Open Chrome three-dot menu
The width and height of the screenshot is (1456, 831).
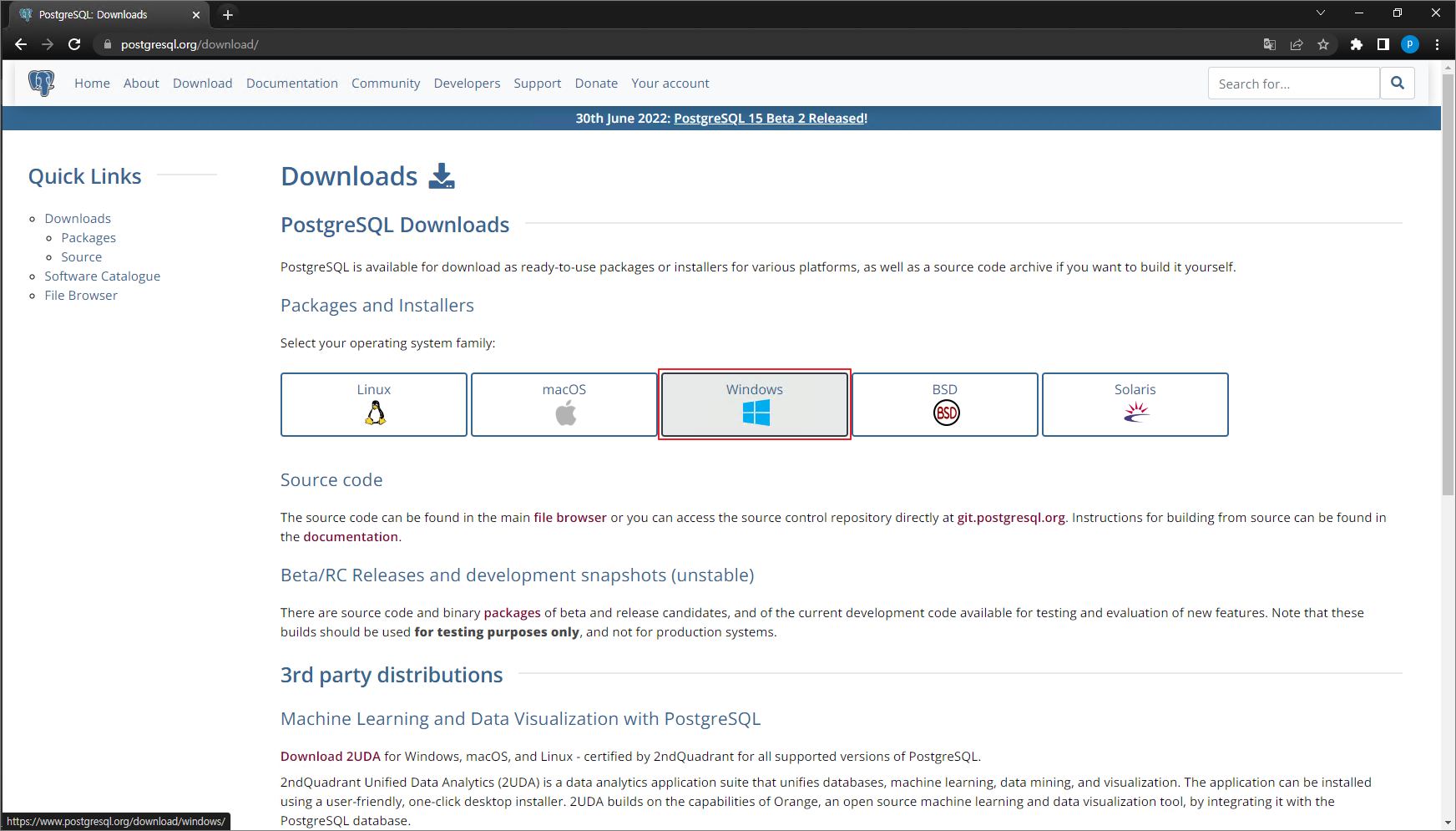coord(1437,44)
